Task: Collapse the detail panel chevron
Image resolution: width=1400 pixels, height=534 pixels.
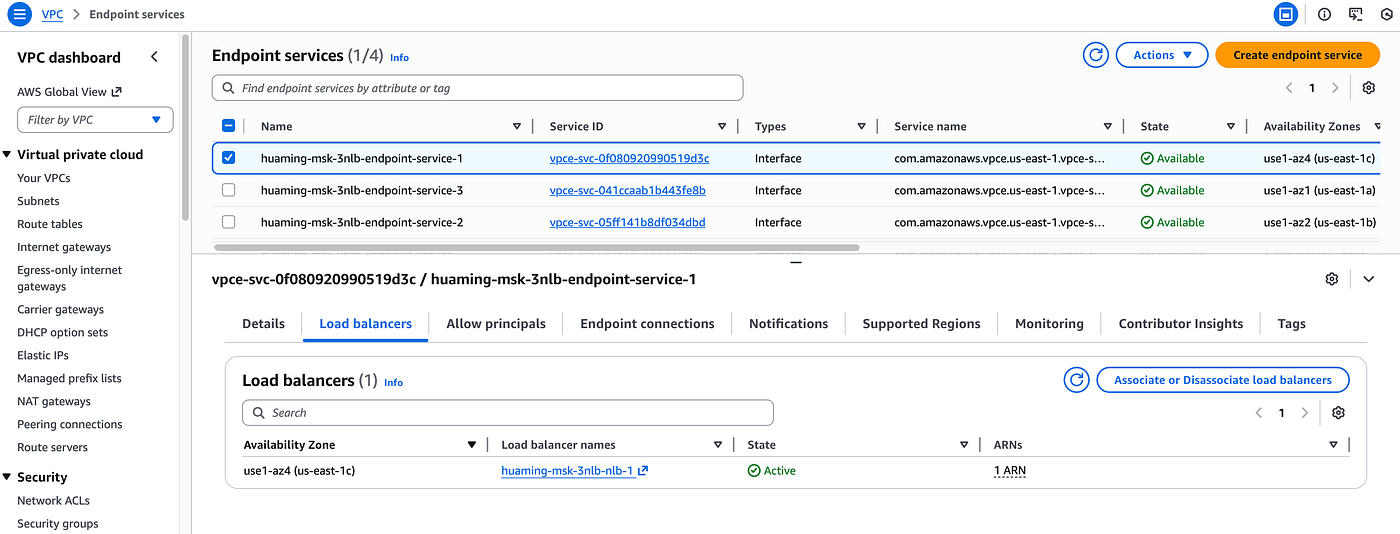Action: tap(1369, 279)
